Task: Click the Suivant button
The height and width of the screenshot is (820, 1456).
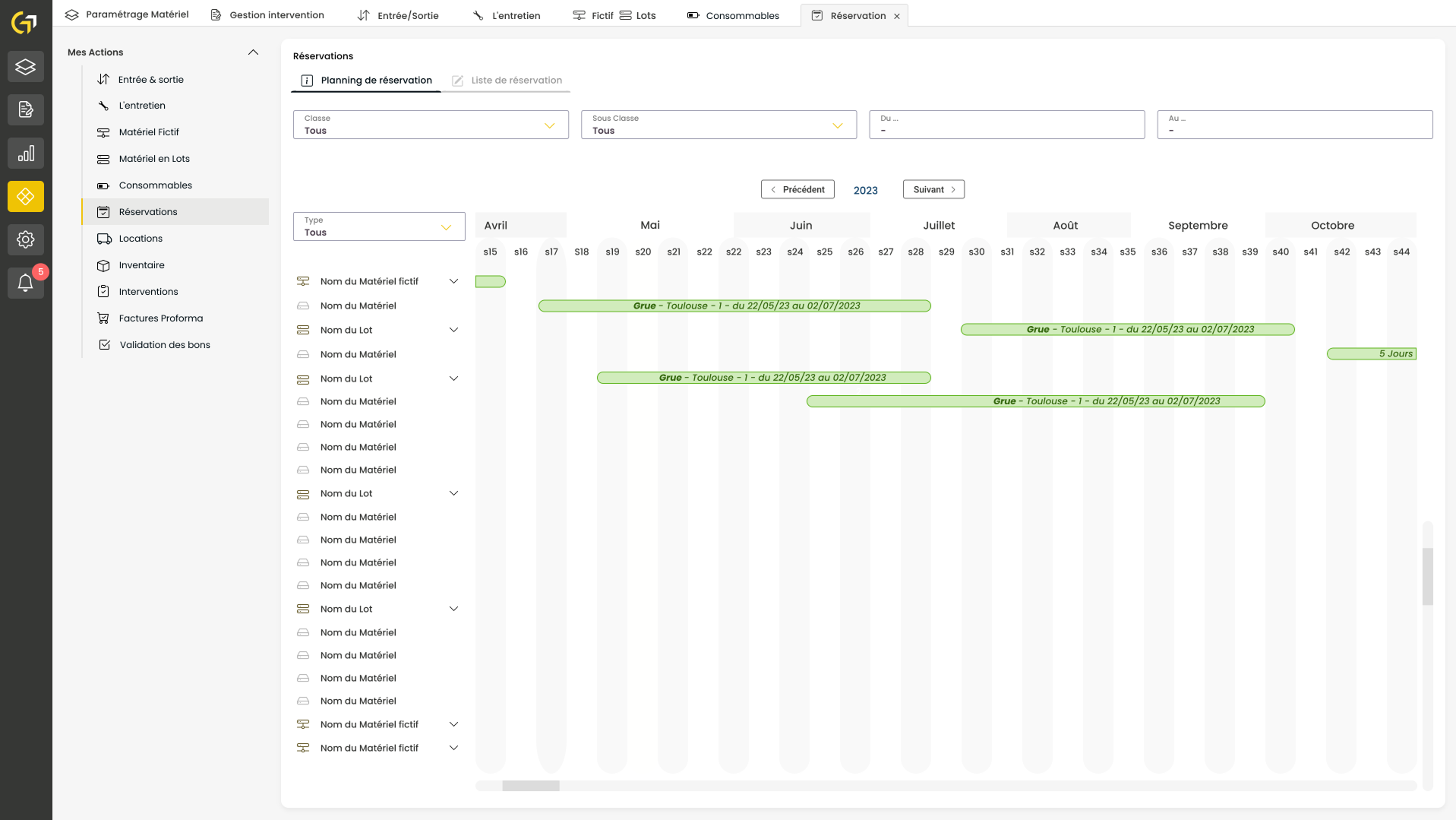Action: point(933,189)
